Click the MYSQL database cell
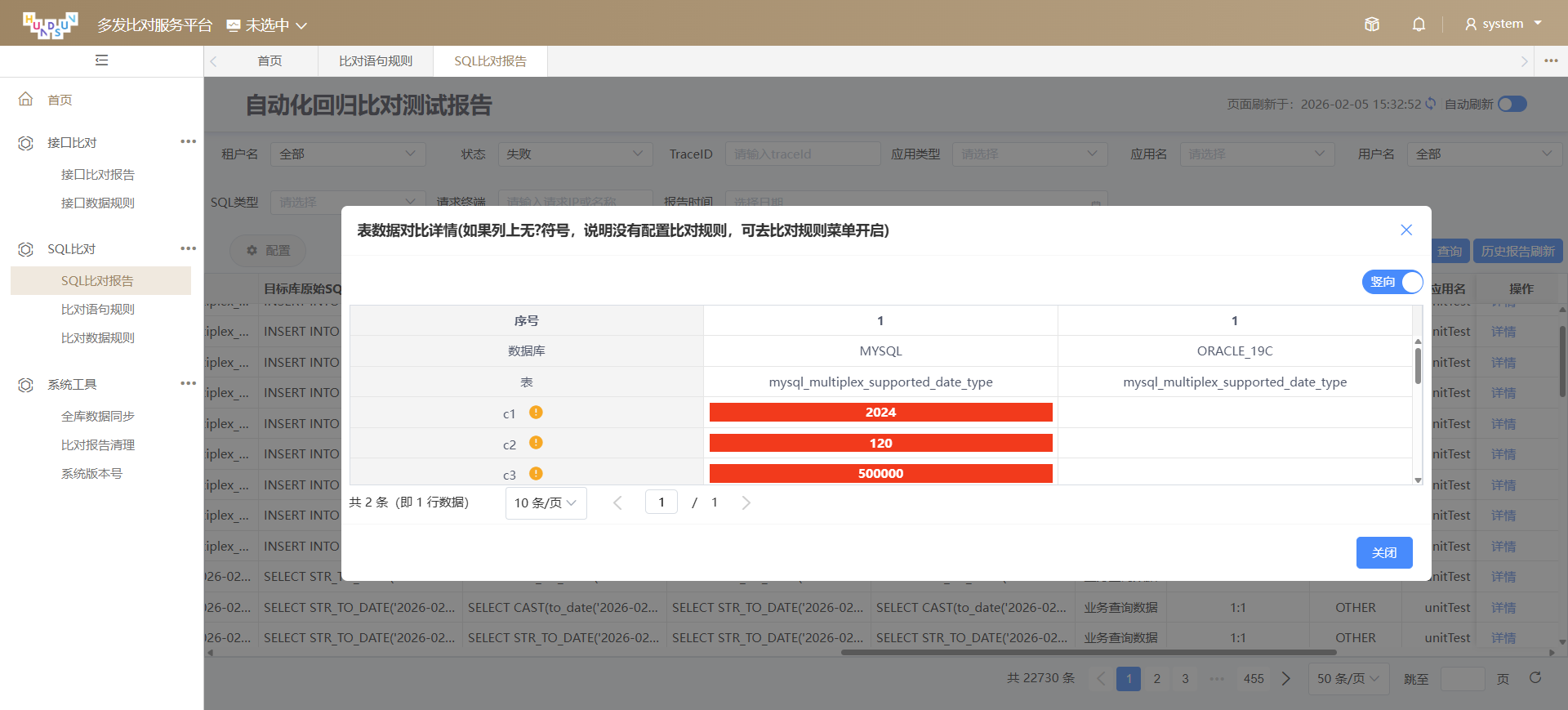Image resolution: width=1568 pixels, height=710 pixels. tap(880, 351)
